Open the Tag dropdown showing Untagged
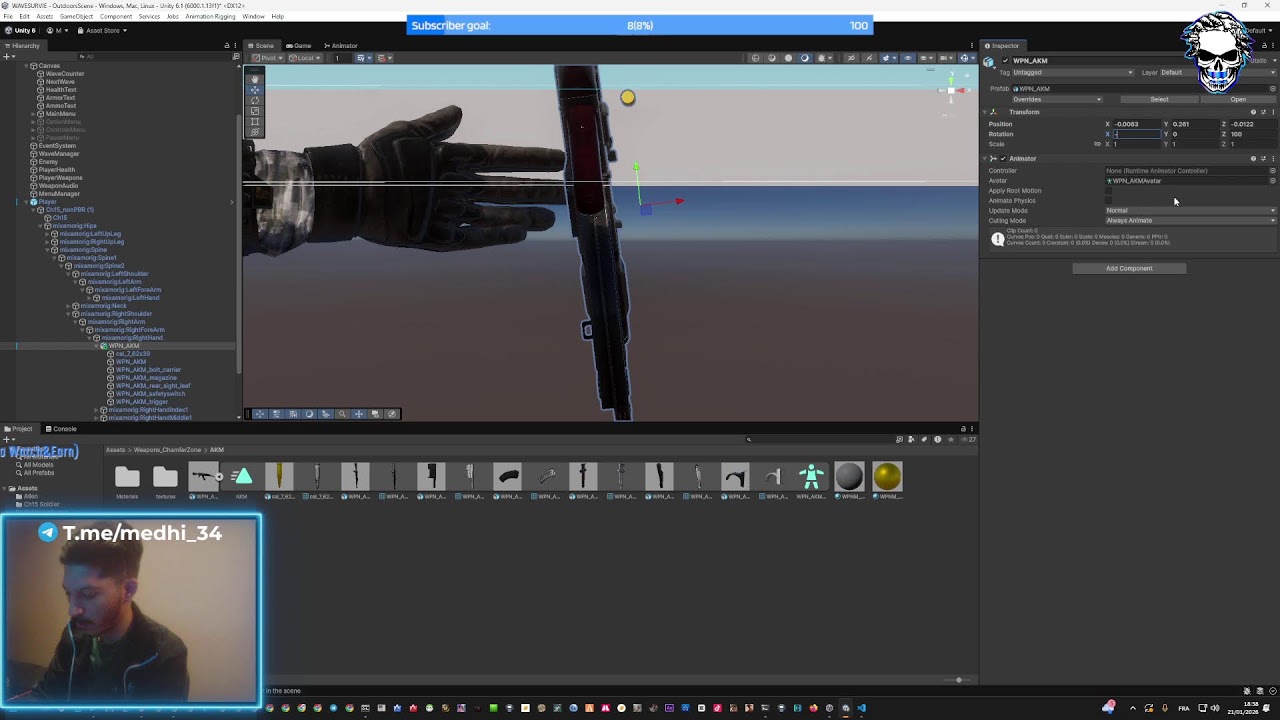 (x=1074, y=72)
